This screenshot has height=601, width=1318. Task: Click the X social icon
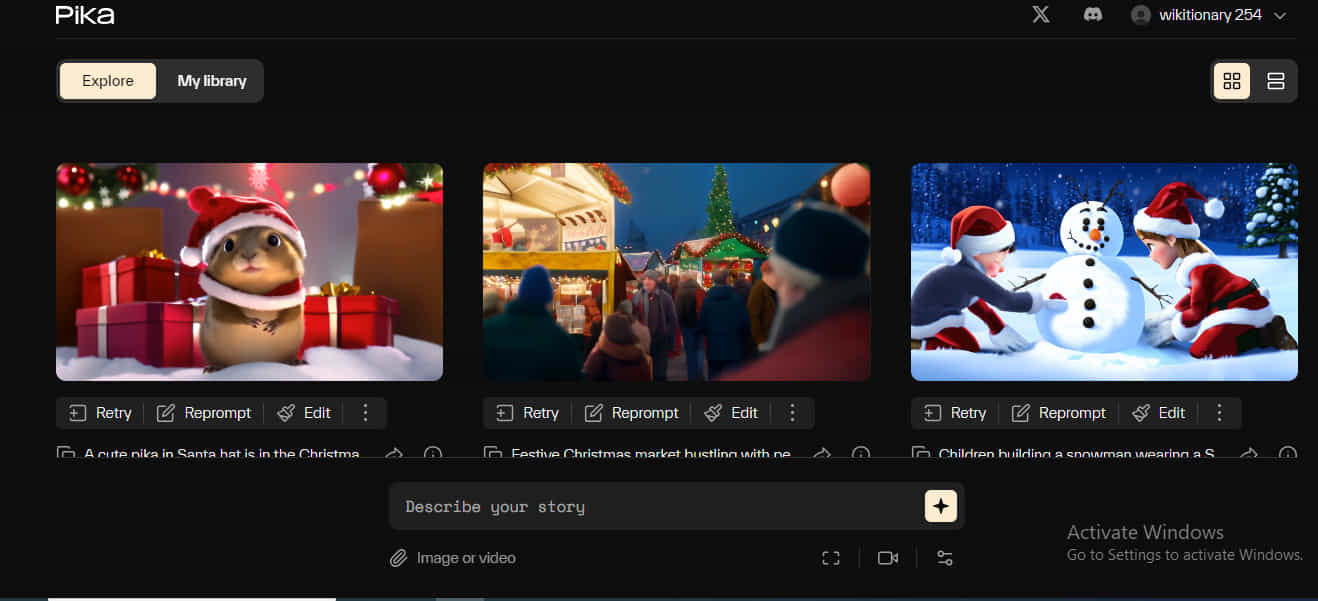pos(1040,14)
